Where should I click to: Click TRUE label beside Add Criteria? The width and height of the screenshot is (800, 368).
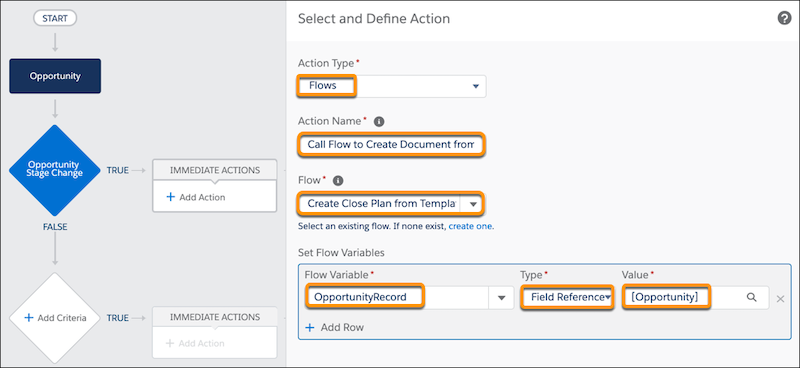(117, 317)
